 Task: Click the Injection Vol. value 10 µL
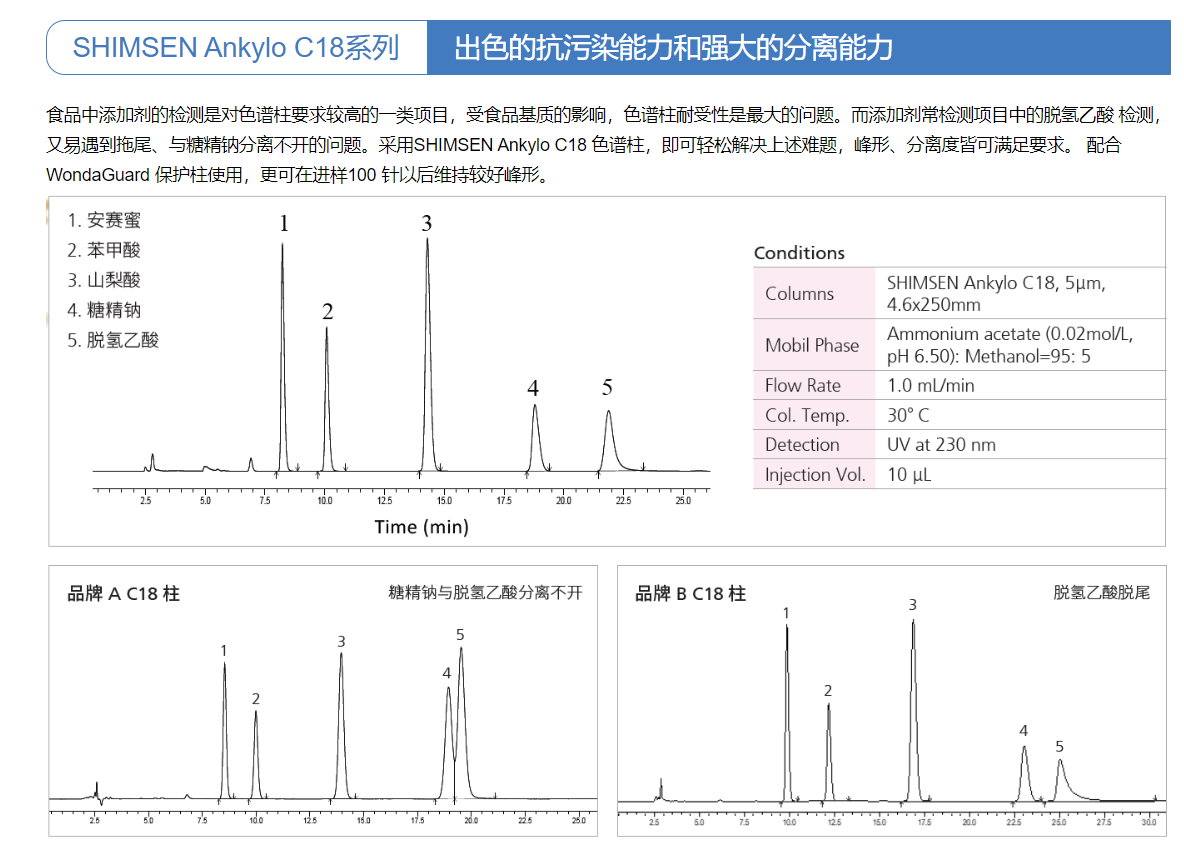point(908,475)
